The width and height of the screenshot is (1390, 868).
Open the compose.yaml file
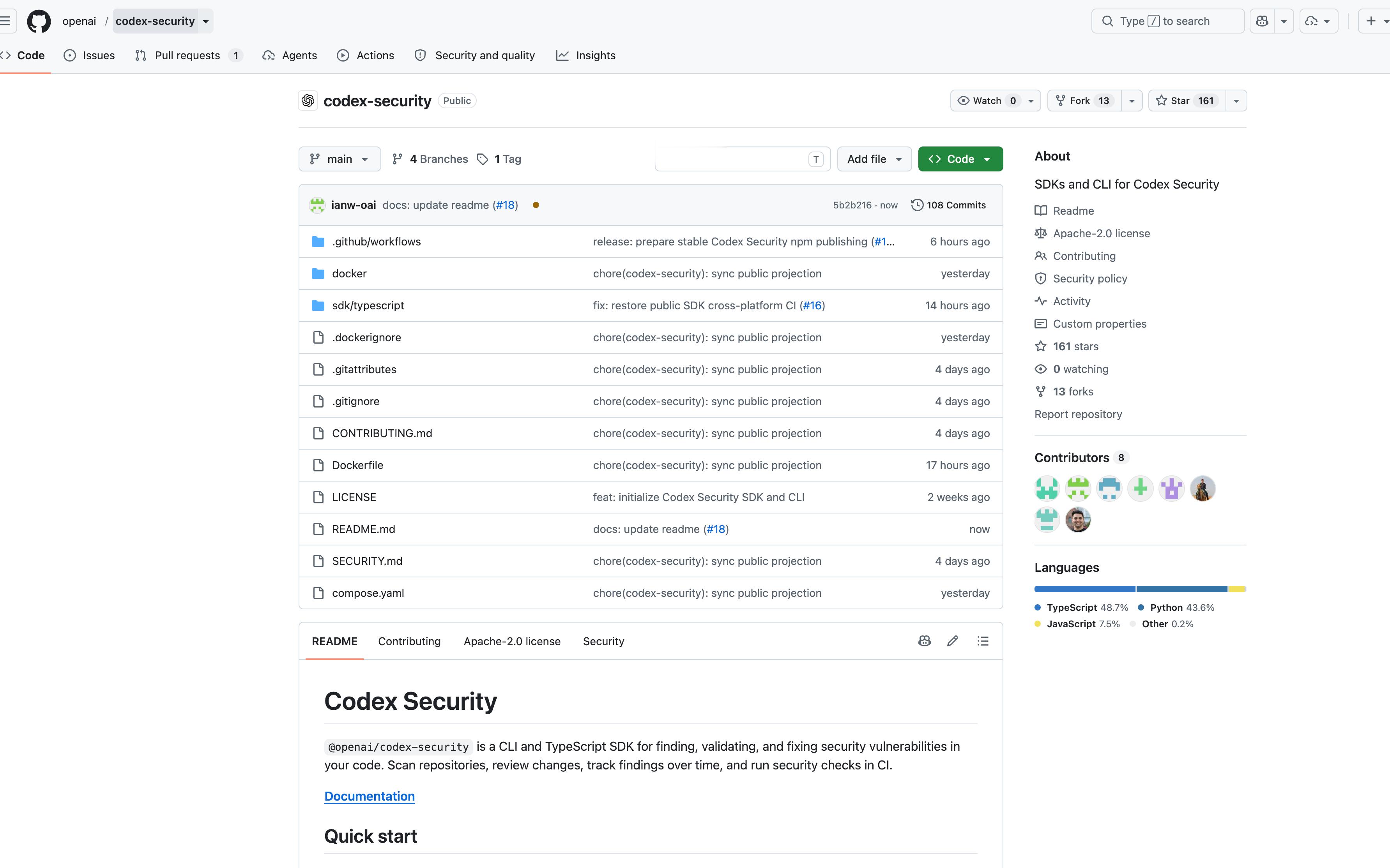[x=368, y=593]
